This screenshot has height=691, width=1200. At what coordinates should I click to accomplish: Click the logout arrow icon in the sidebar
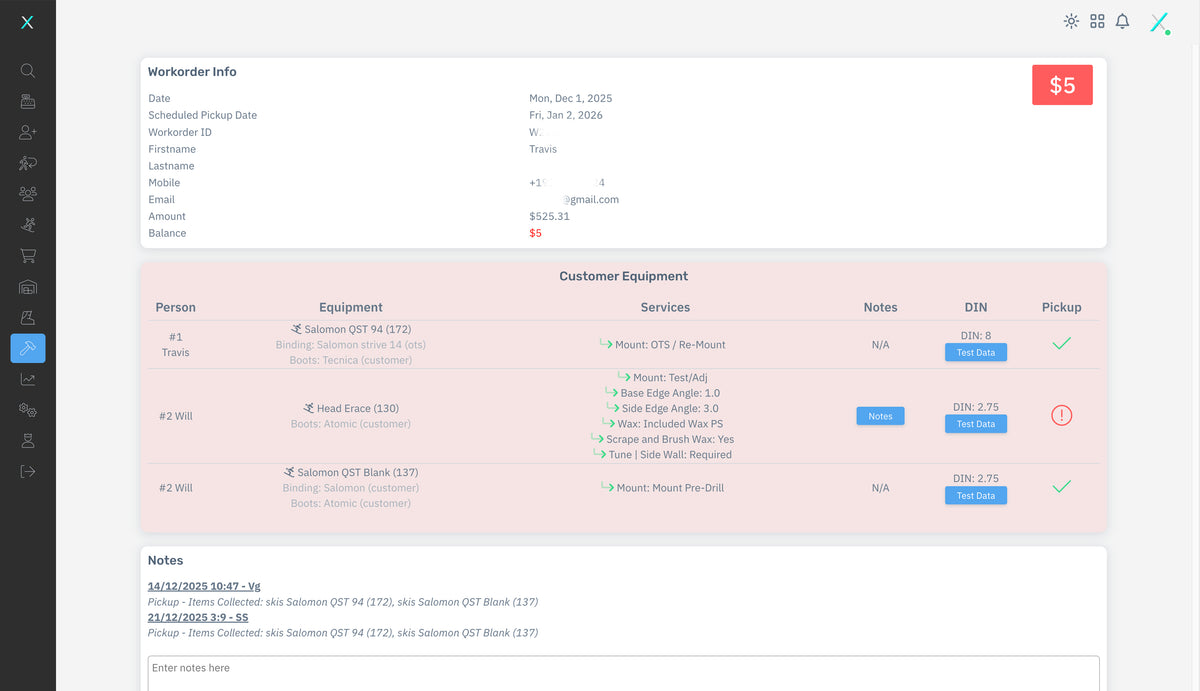coord(28,471)
